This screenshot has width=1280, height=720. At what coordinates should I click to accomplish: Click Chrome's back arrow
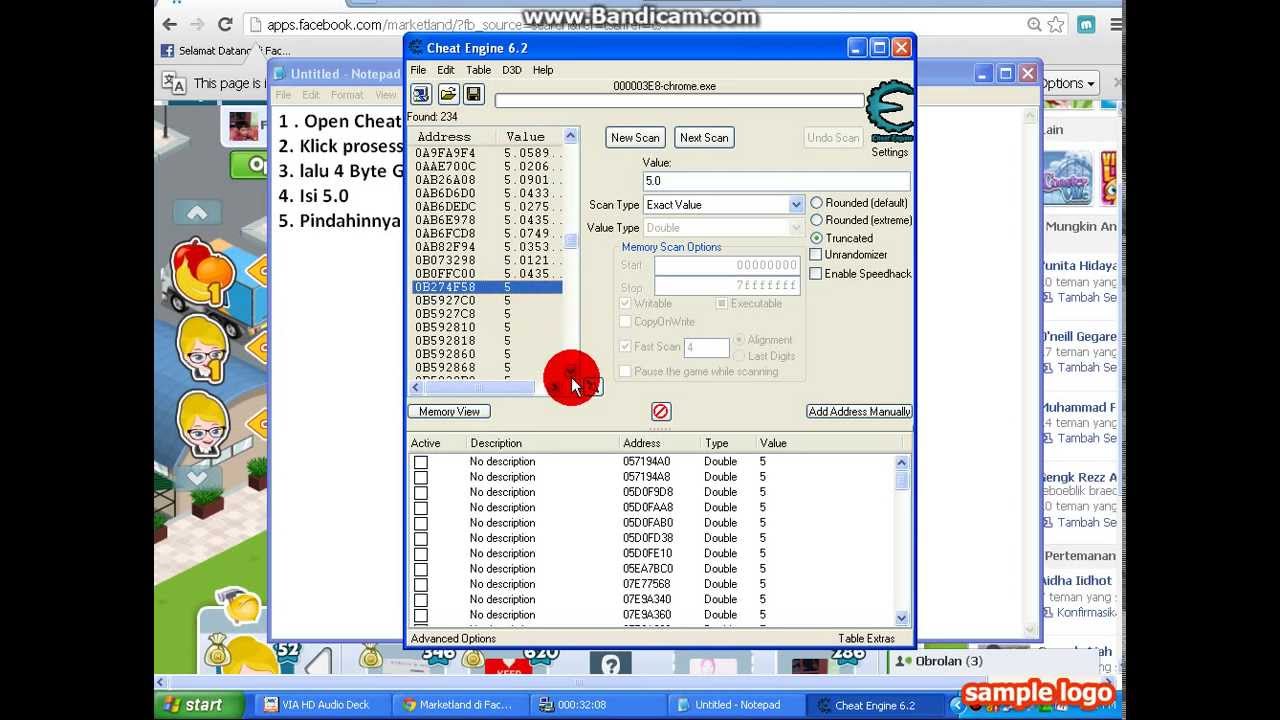click(170, 25)
